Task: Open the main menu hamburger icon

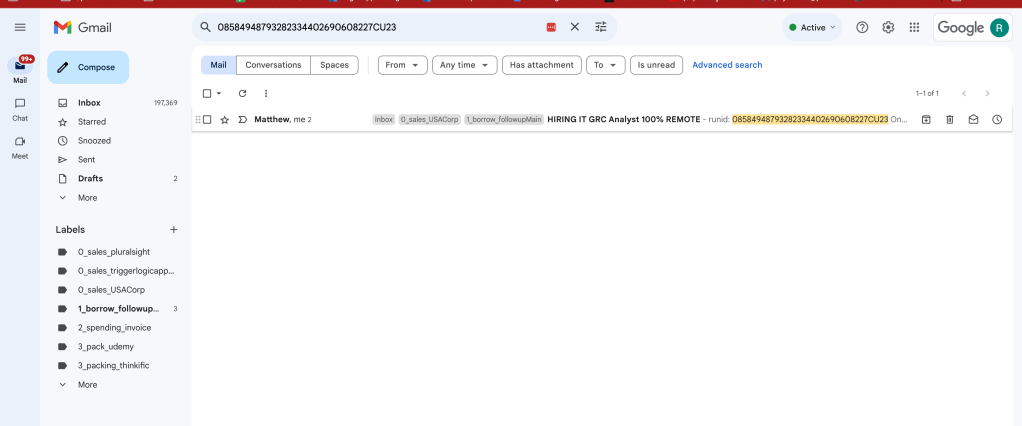Action: [20, 27]
